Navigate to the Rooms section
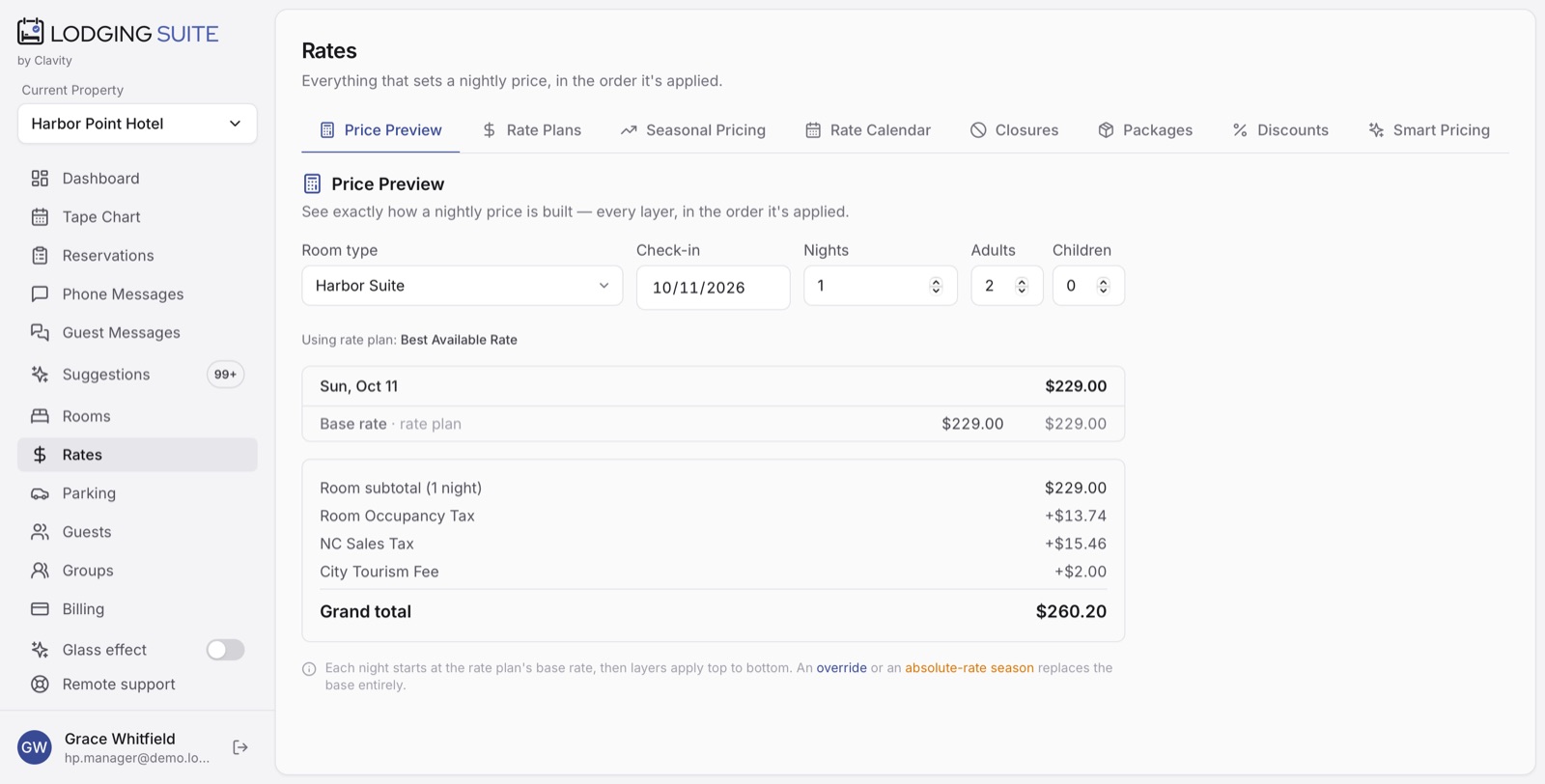Screen dimensions: 1545x784 pyautogui.click(x=137, y=416)
